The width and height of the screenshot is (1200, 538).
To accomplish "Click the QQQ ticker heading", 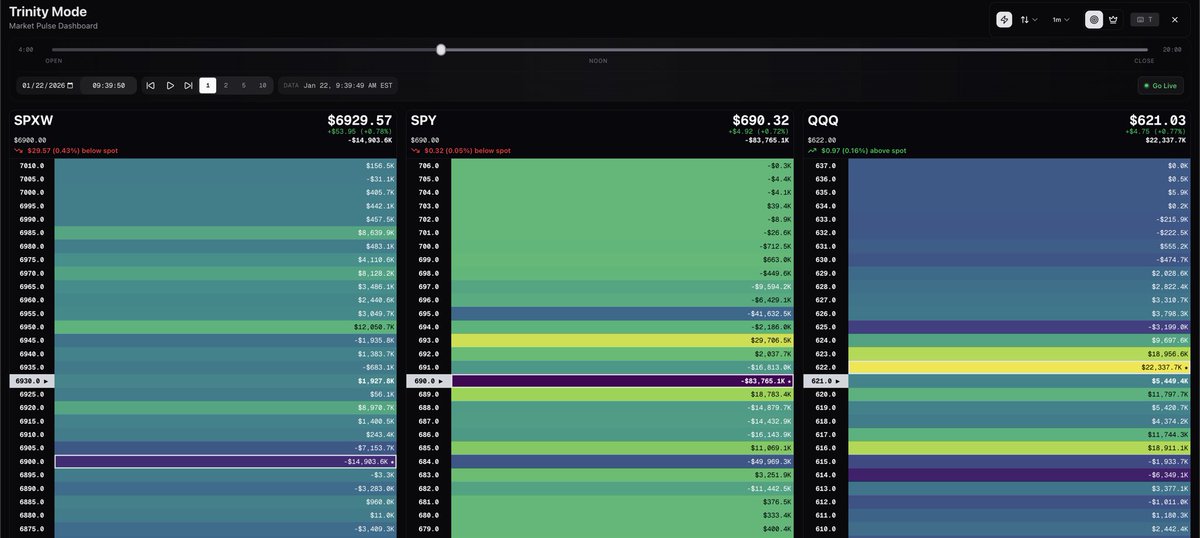I will [822, 120].
